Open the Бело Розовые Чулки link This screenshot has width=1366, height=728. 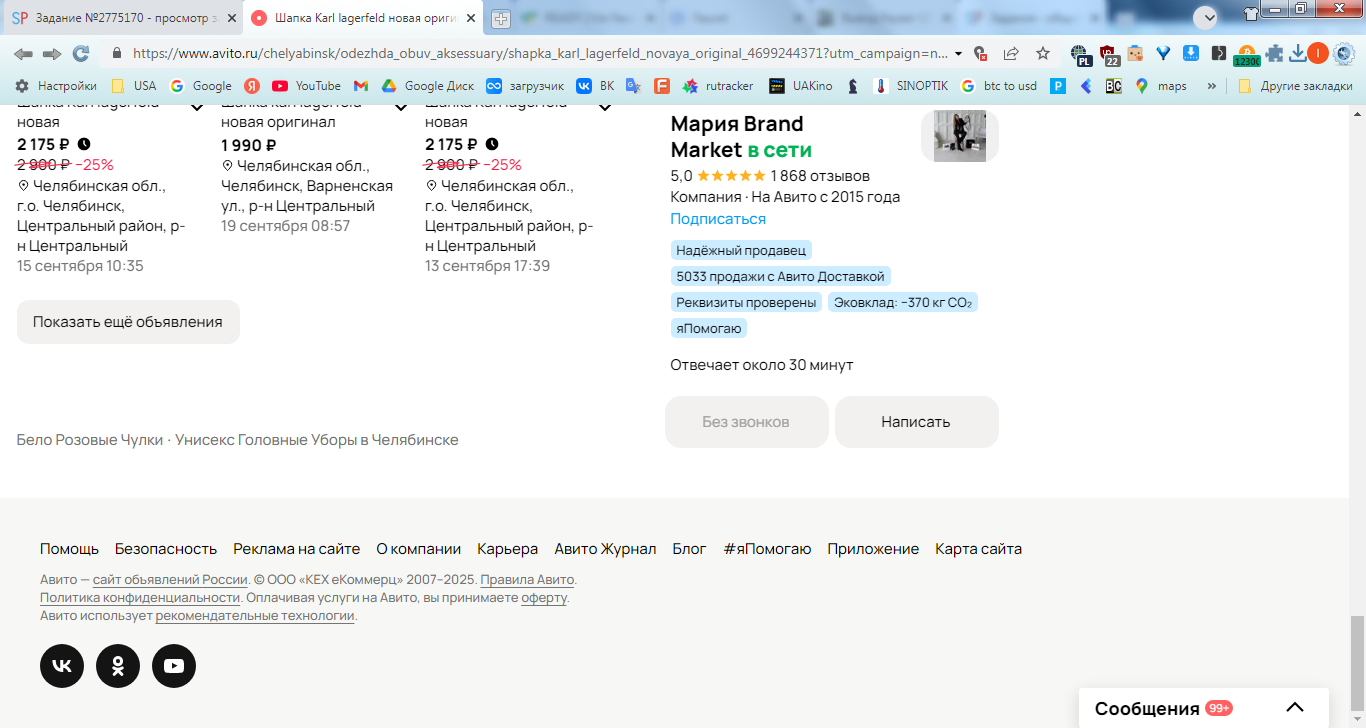point(89,440)
